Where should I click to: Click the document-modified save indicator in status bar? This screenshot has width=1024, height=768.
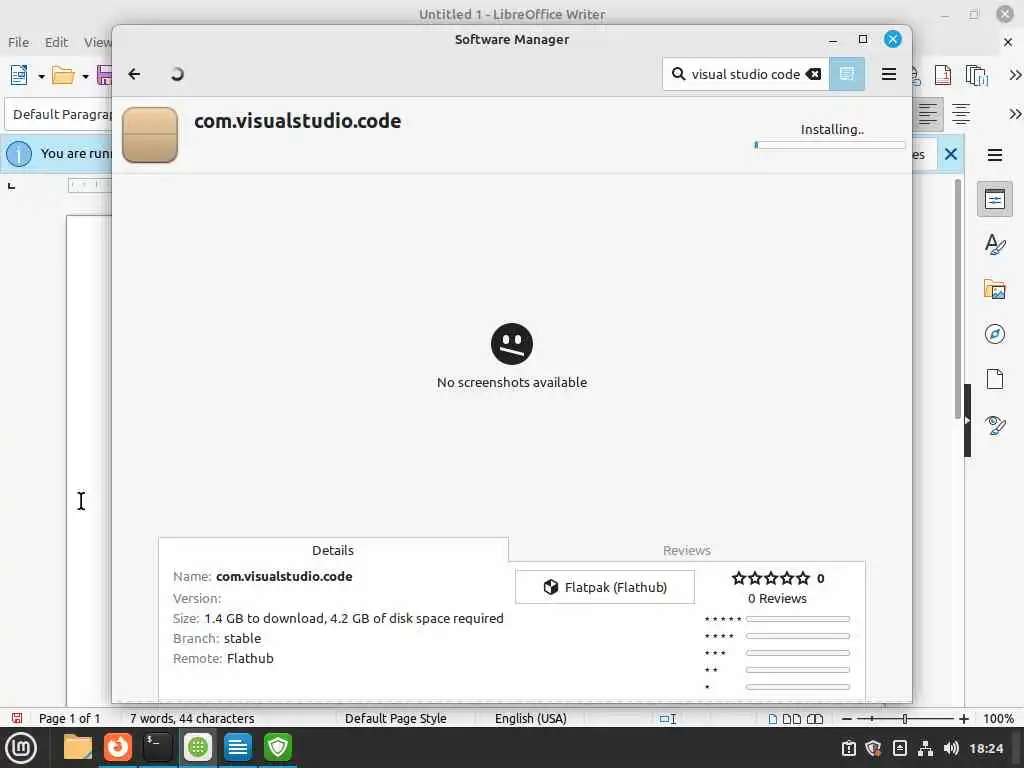[17, 718]
